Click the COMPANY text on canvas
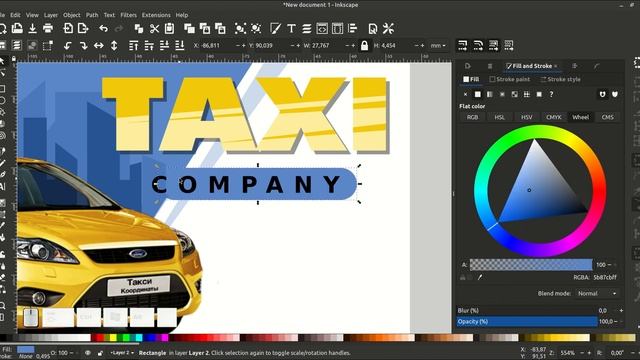640x360 pixels. [x=247, y=184]
